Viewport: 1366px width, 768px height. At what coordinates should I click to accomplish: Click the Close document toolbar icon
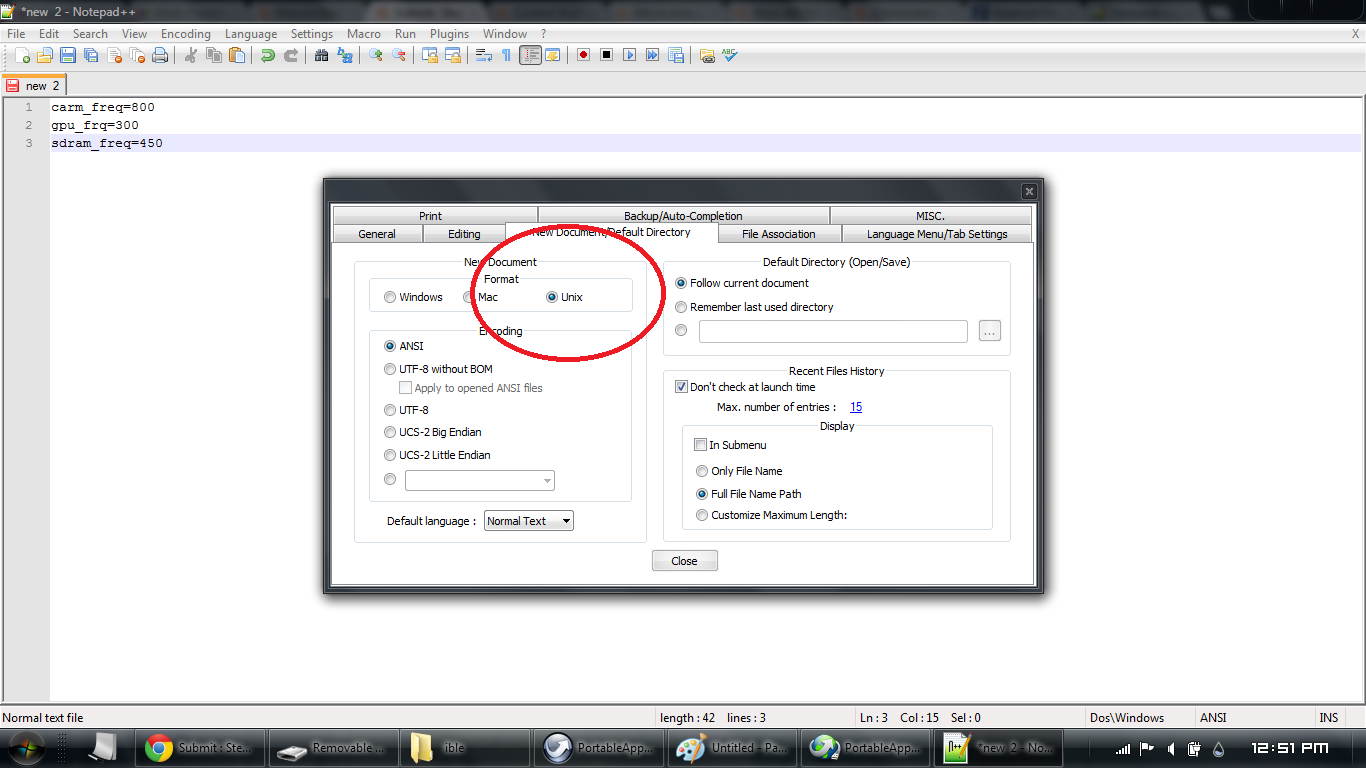pyautogui.click(x=114, y=56)
